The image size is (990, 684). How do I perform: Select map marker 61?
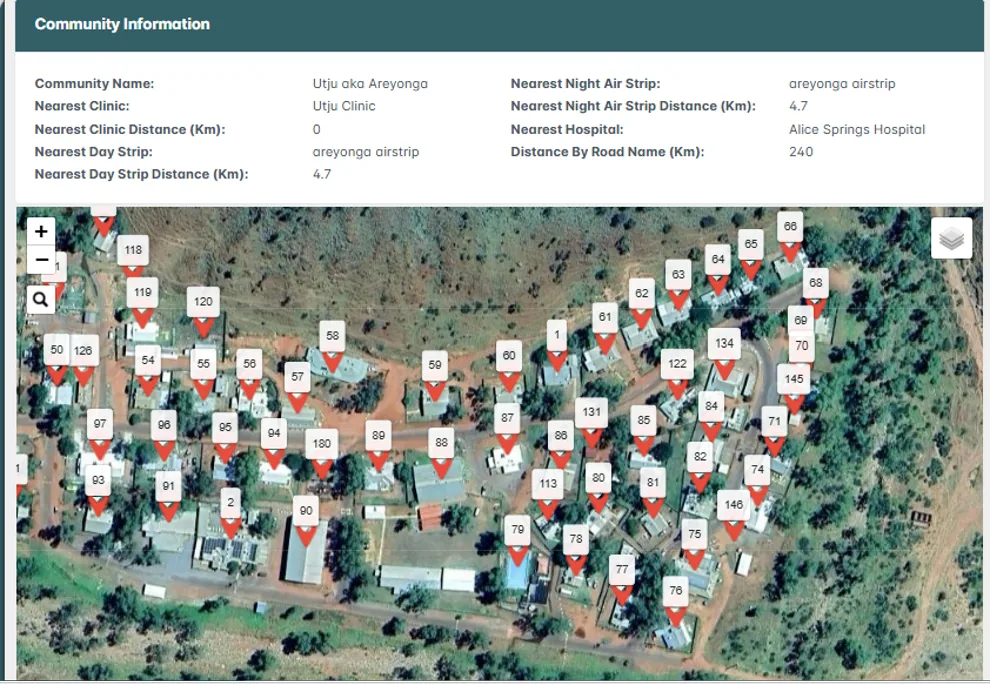point(605,327)
